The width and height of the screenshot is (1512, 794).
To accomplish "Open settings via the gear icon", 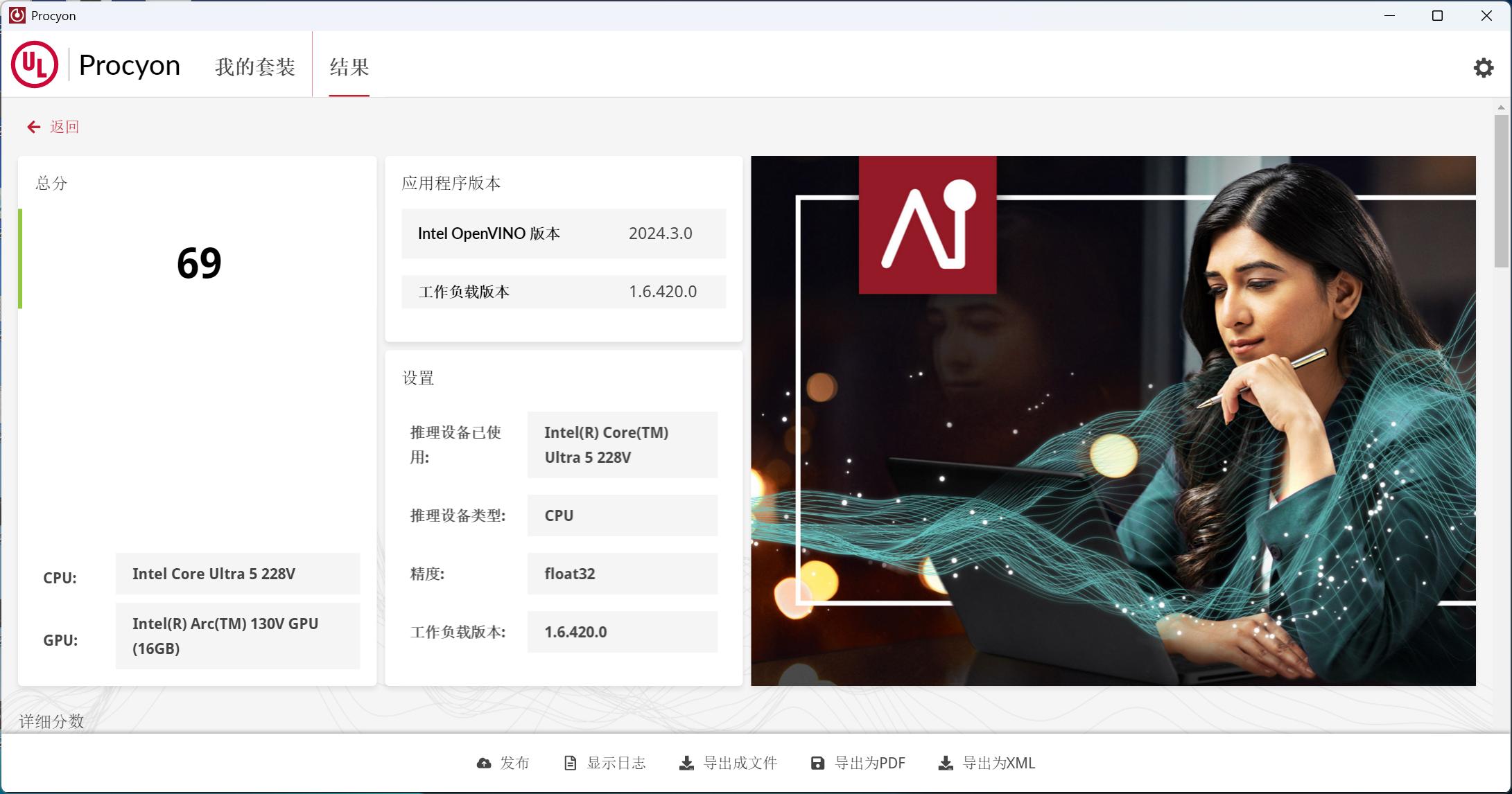I will pyautogui.click(x=1483, y=67).
